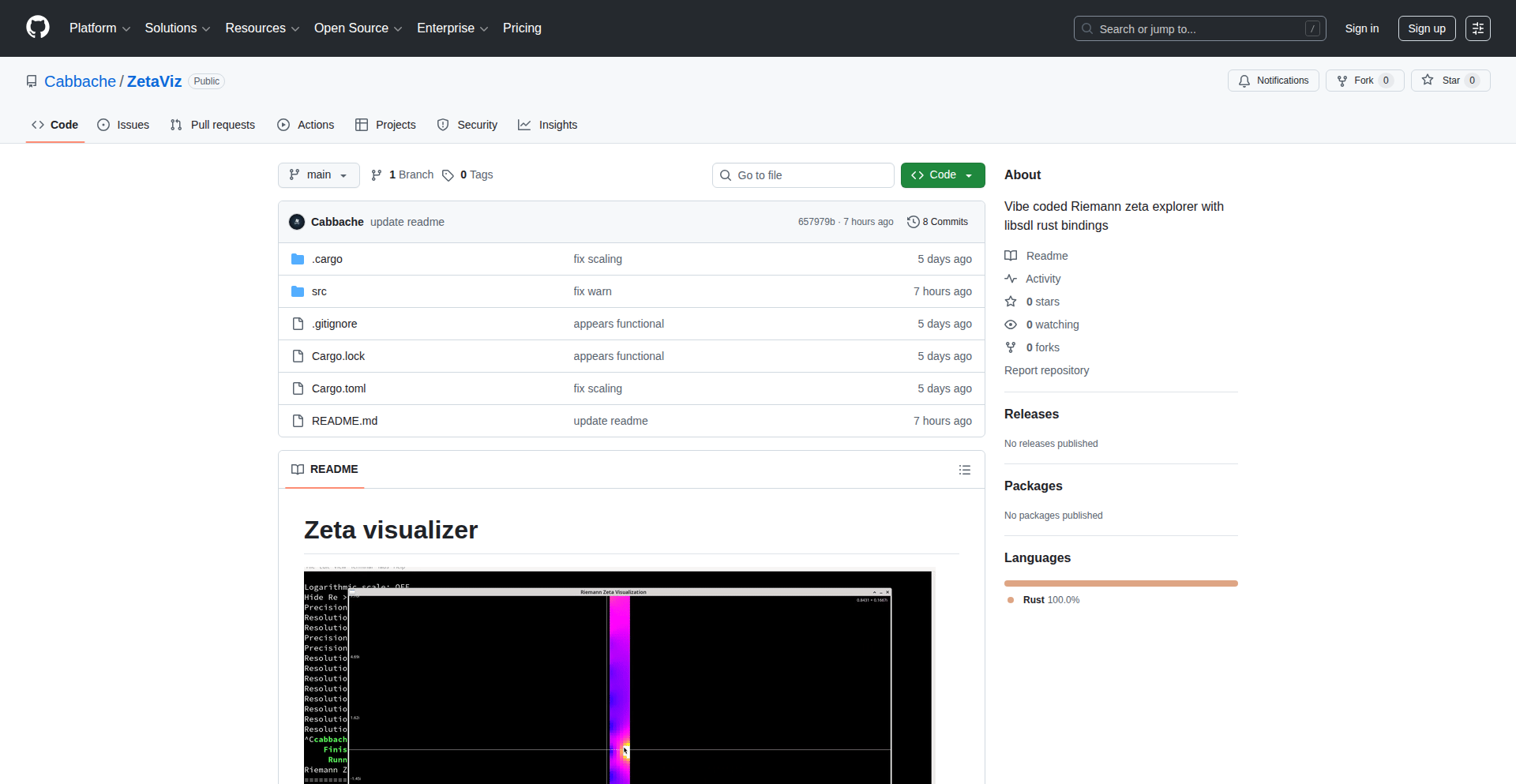
Task: Click the Zeta visualizer screenshot image
Action: (618, 679)
